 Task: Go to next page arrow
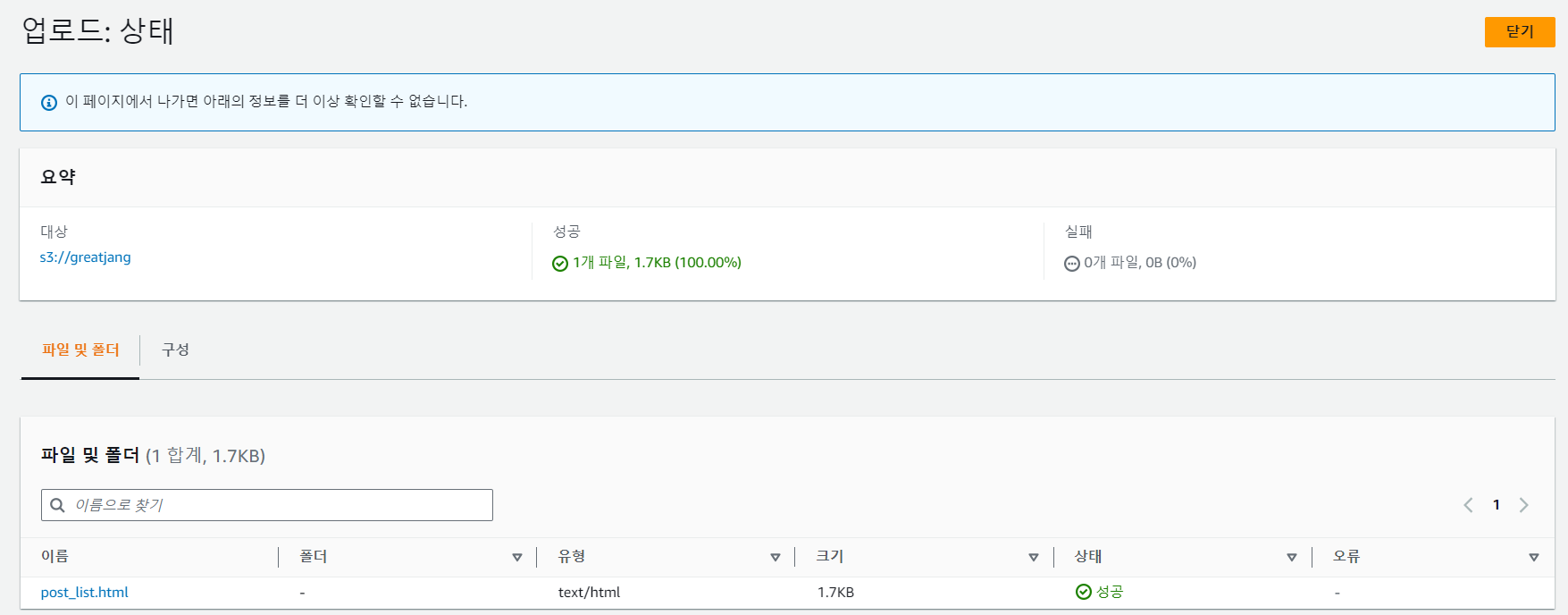point(1524,505)
